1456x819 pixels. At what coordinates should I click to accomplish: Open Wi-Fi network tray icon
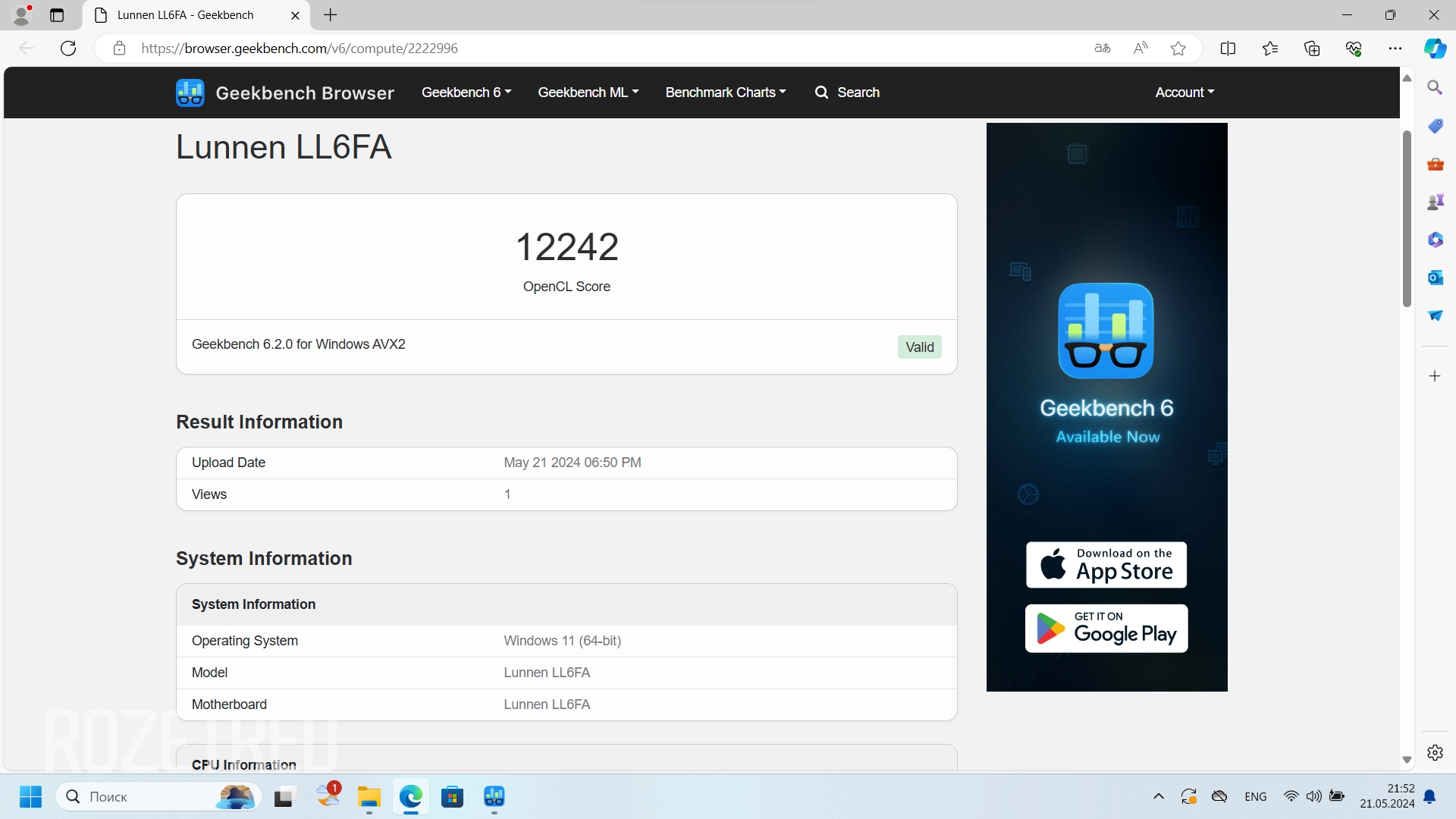[1291, 796]
